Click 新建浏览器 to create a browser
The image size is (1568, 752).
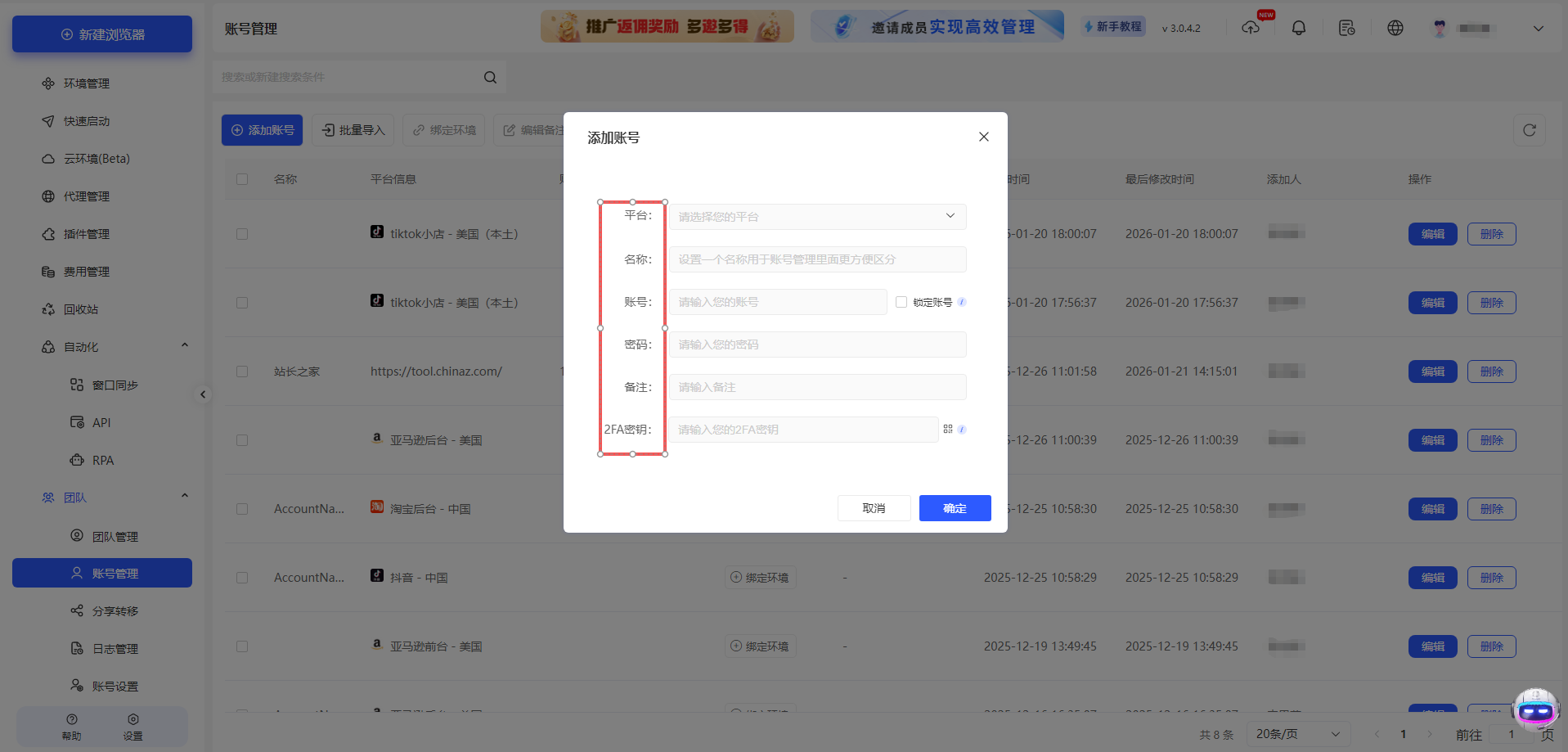click(x=101, y=34)
